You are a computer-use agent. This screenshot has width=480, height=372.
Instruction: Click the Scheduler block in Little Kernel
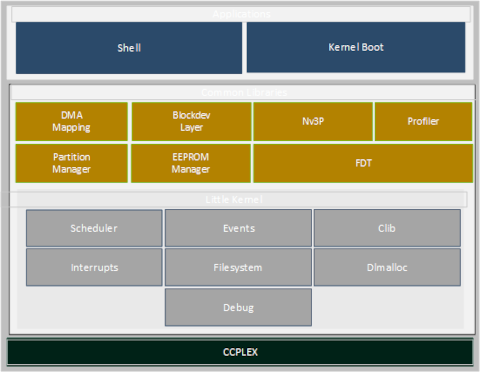[94, 228]
